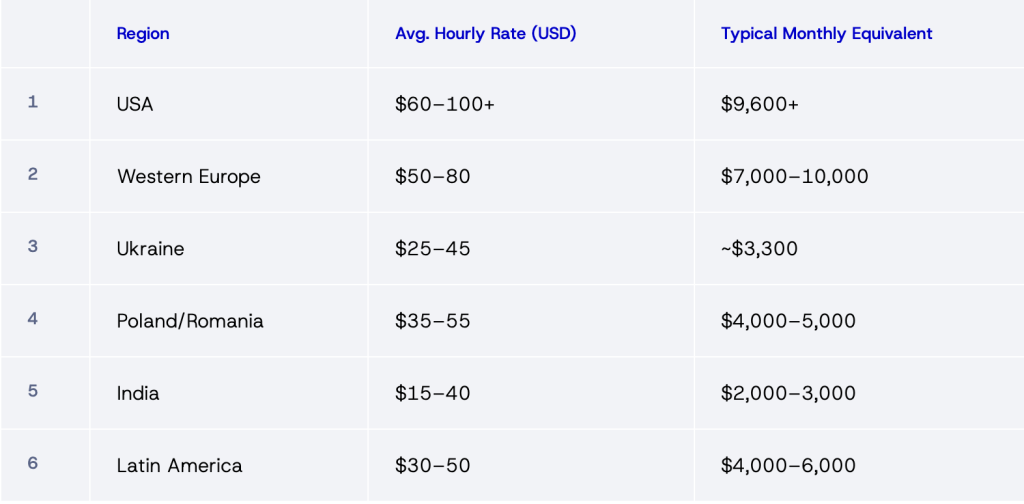Click the $4,000–6,000 monthly value
The image size is (1024, 504).
tap(789, 466)
